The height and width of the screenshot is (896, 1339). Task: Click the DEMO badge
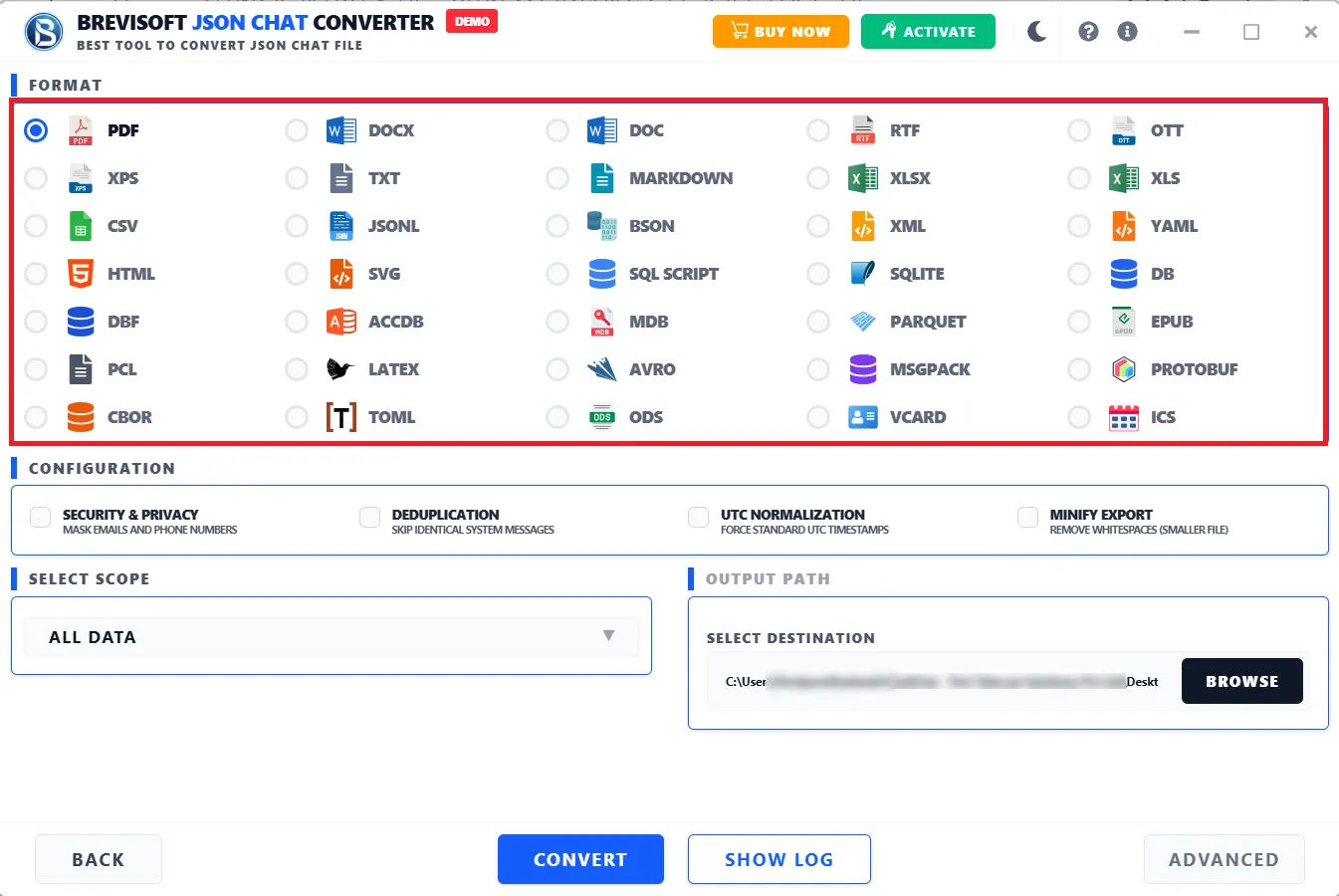tap(472, 21)
